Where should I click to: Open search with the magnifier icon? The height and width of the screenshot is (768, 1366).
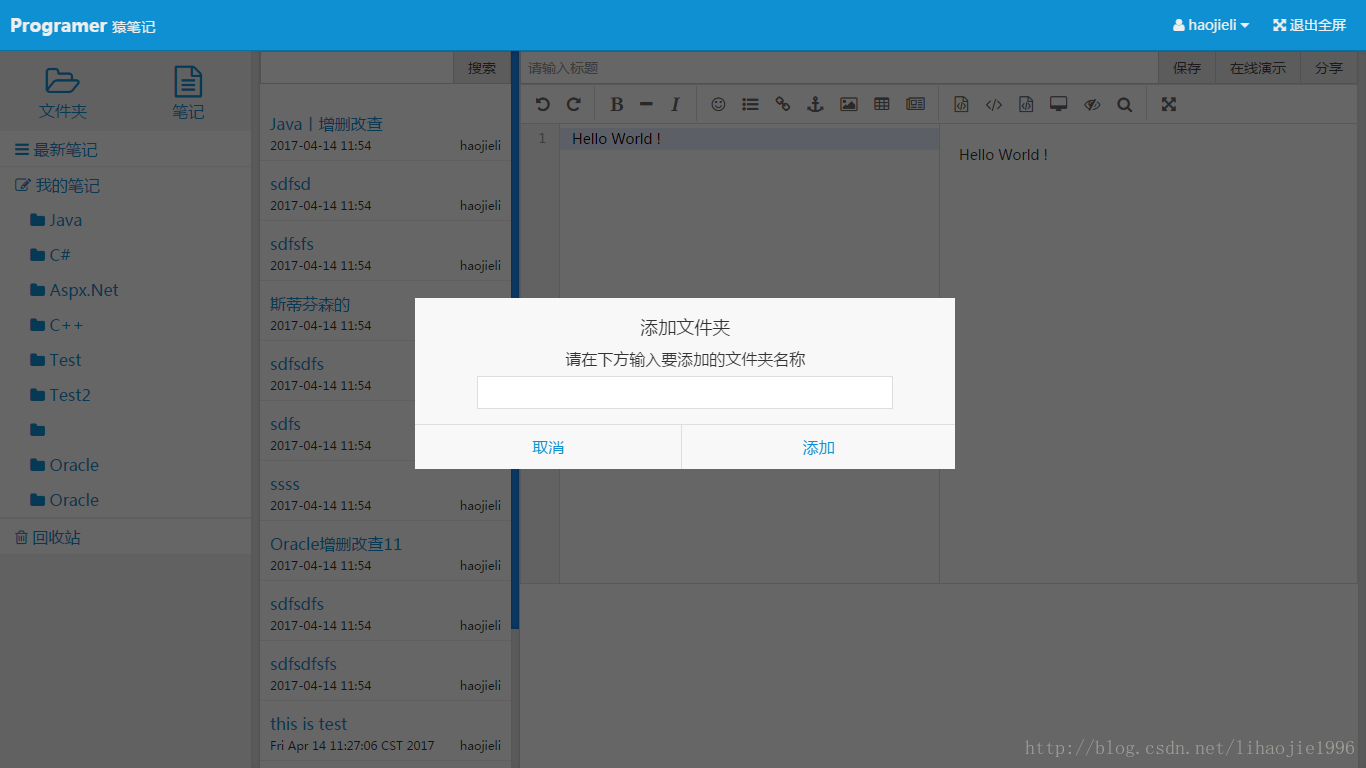[1125, 104]
